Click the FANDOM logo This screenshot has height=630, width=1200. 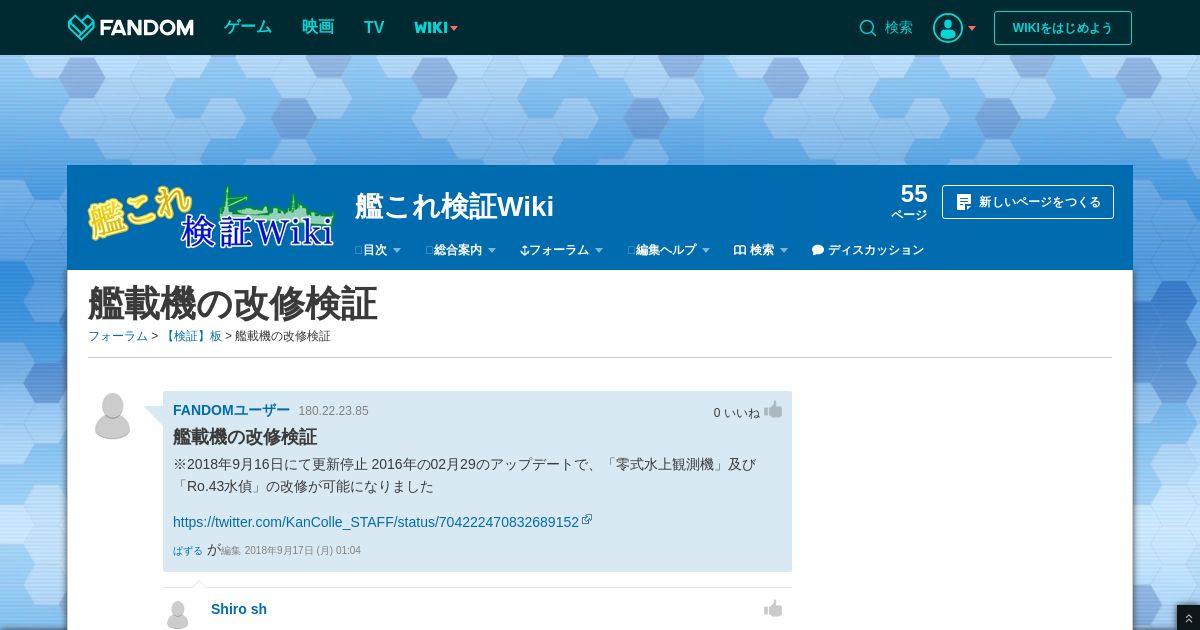tap(130, 28)
